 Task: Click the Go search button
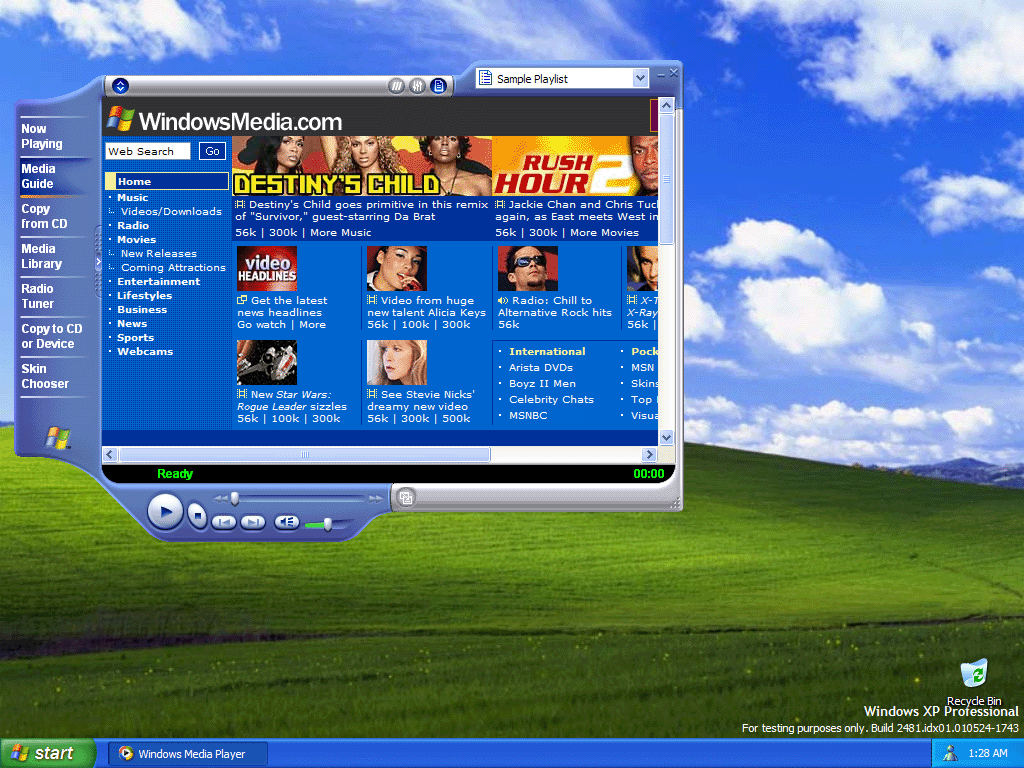[x=212, y=152]
